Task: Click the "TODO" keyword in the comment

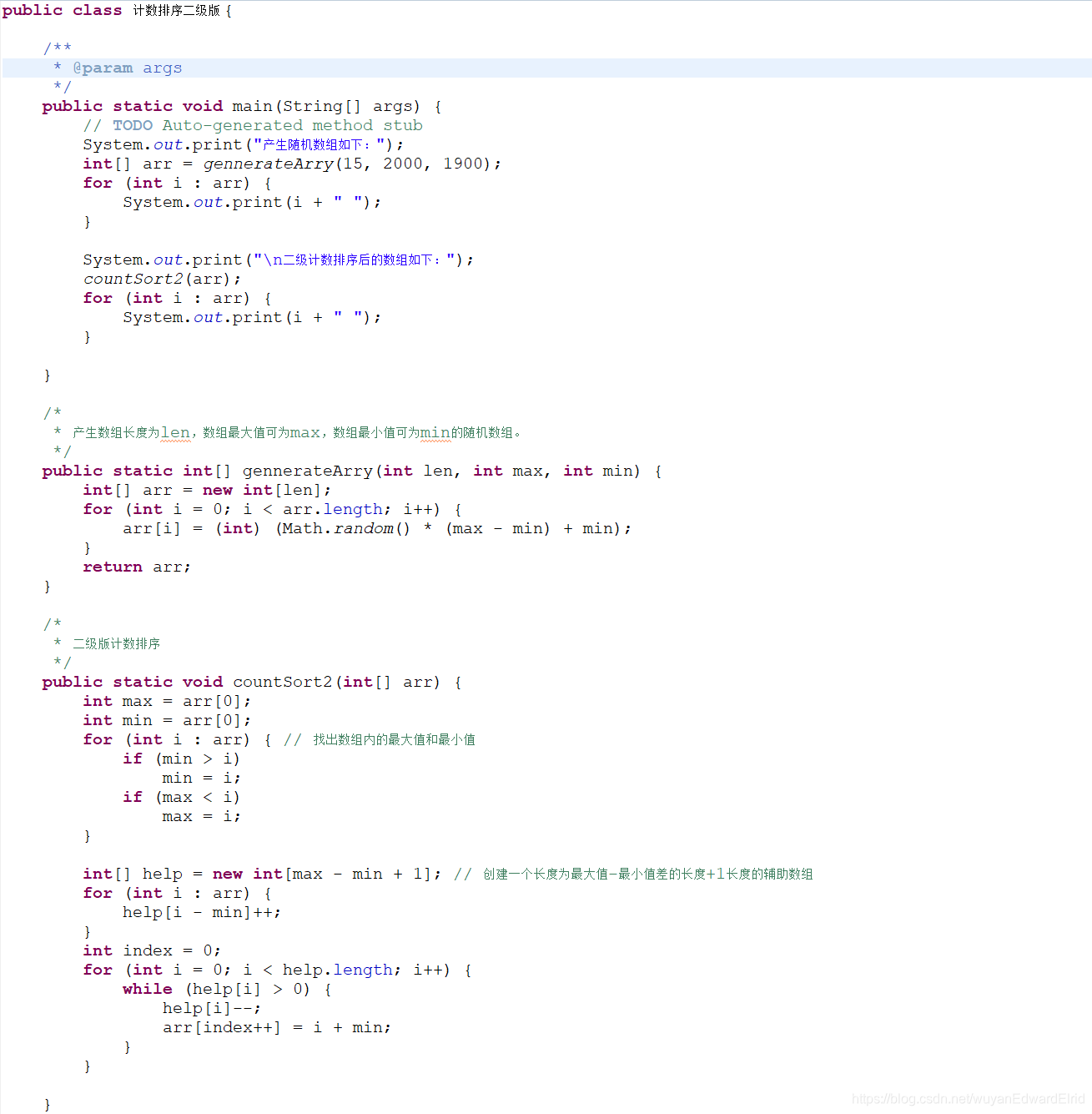Action: 133,125
